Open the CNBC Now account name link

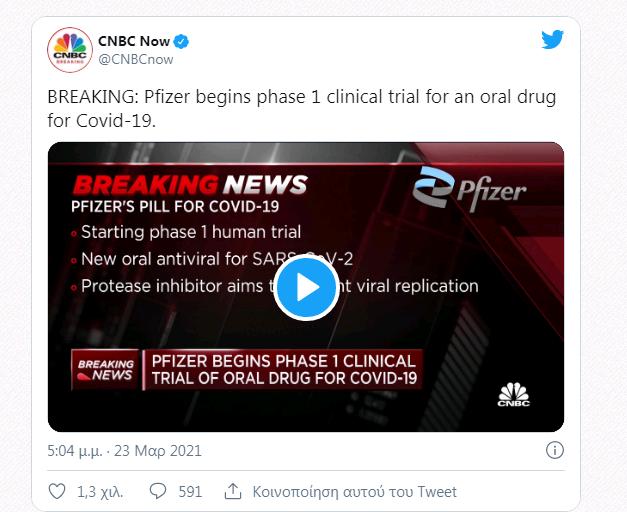133,41
